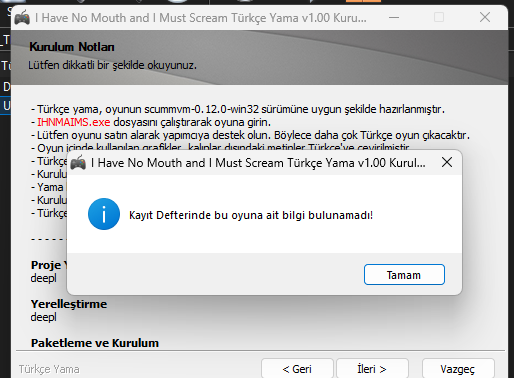The height and width of the screenshot is (378, 514).
Task: Click the gamepad icon in dialog title
Action: click(78, 162)
